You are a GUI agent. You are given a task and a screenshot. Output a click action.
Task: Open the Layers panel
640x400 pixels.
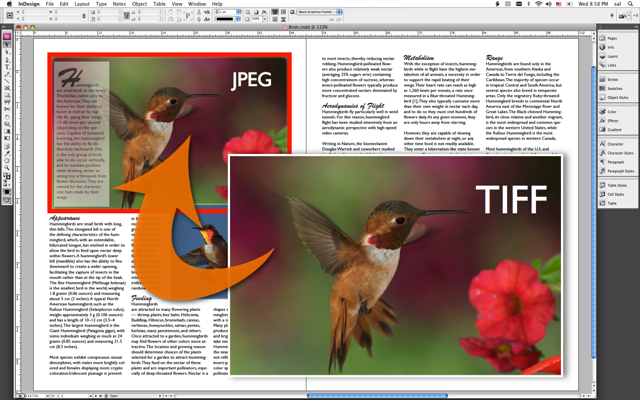click(x=609, y=56)
